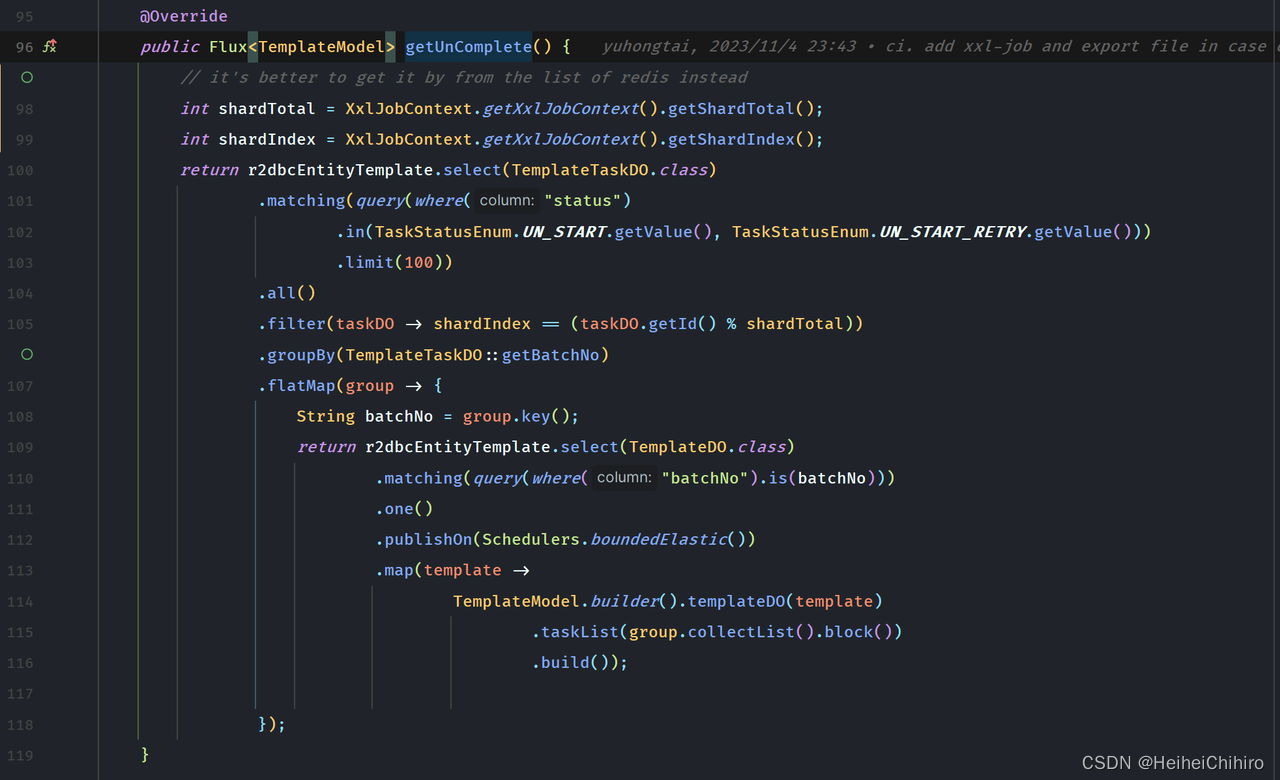The image size is (1280, 780).
Task: Click the .taskList builder call
Action: tap(576, 632)
